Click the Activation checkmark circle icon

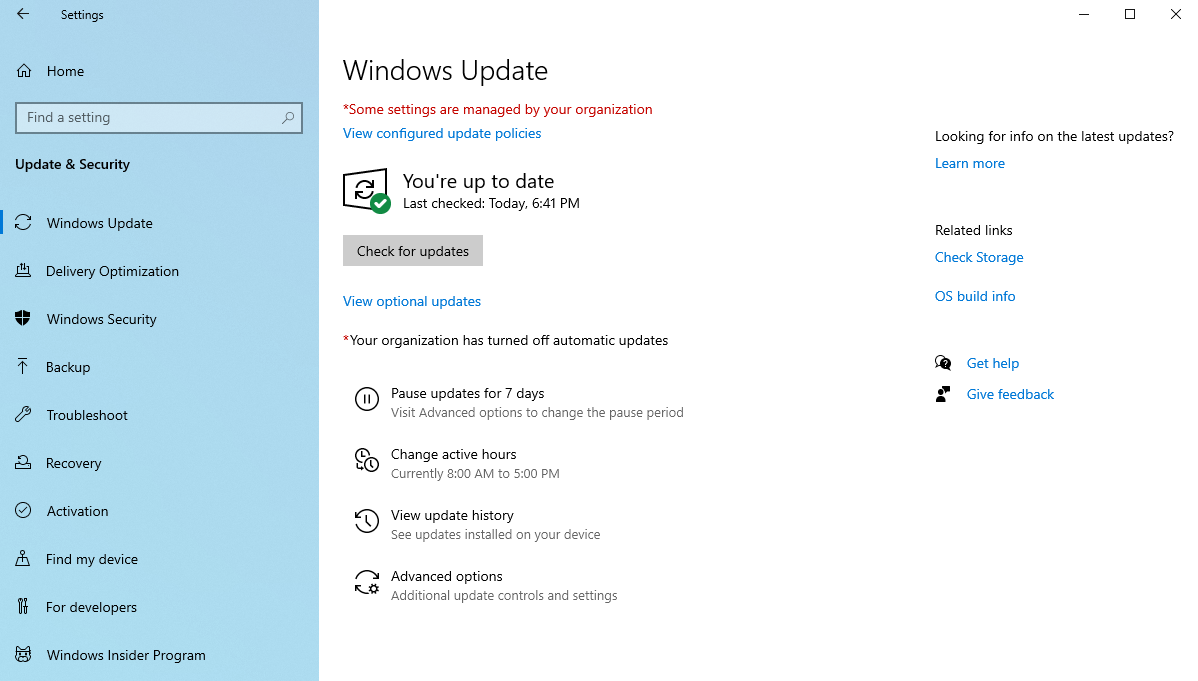24,511
